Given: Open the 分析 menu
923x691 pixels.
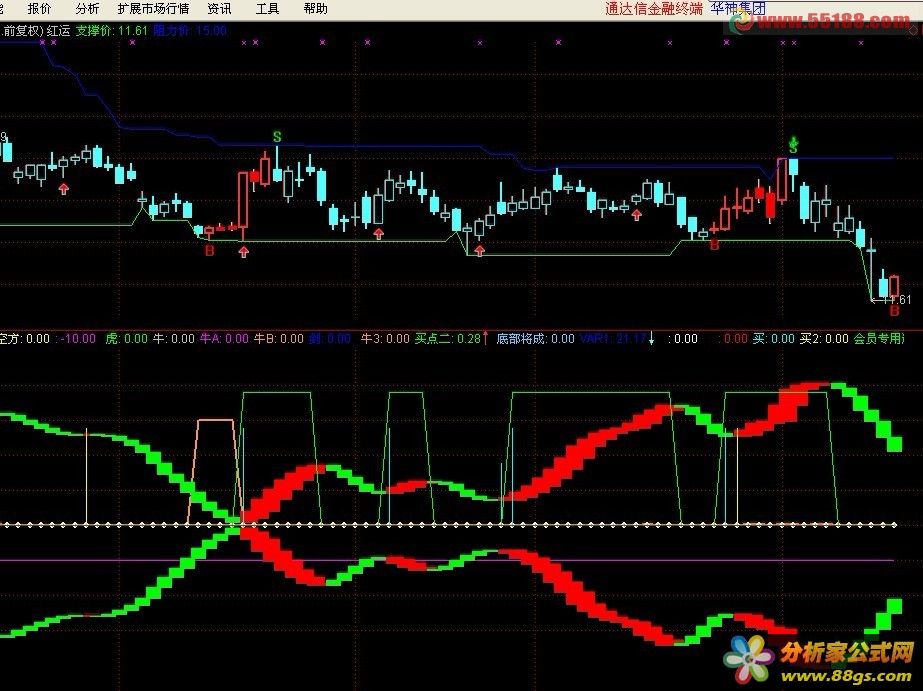Looking at the screenshot, I should tap(87, 9).
